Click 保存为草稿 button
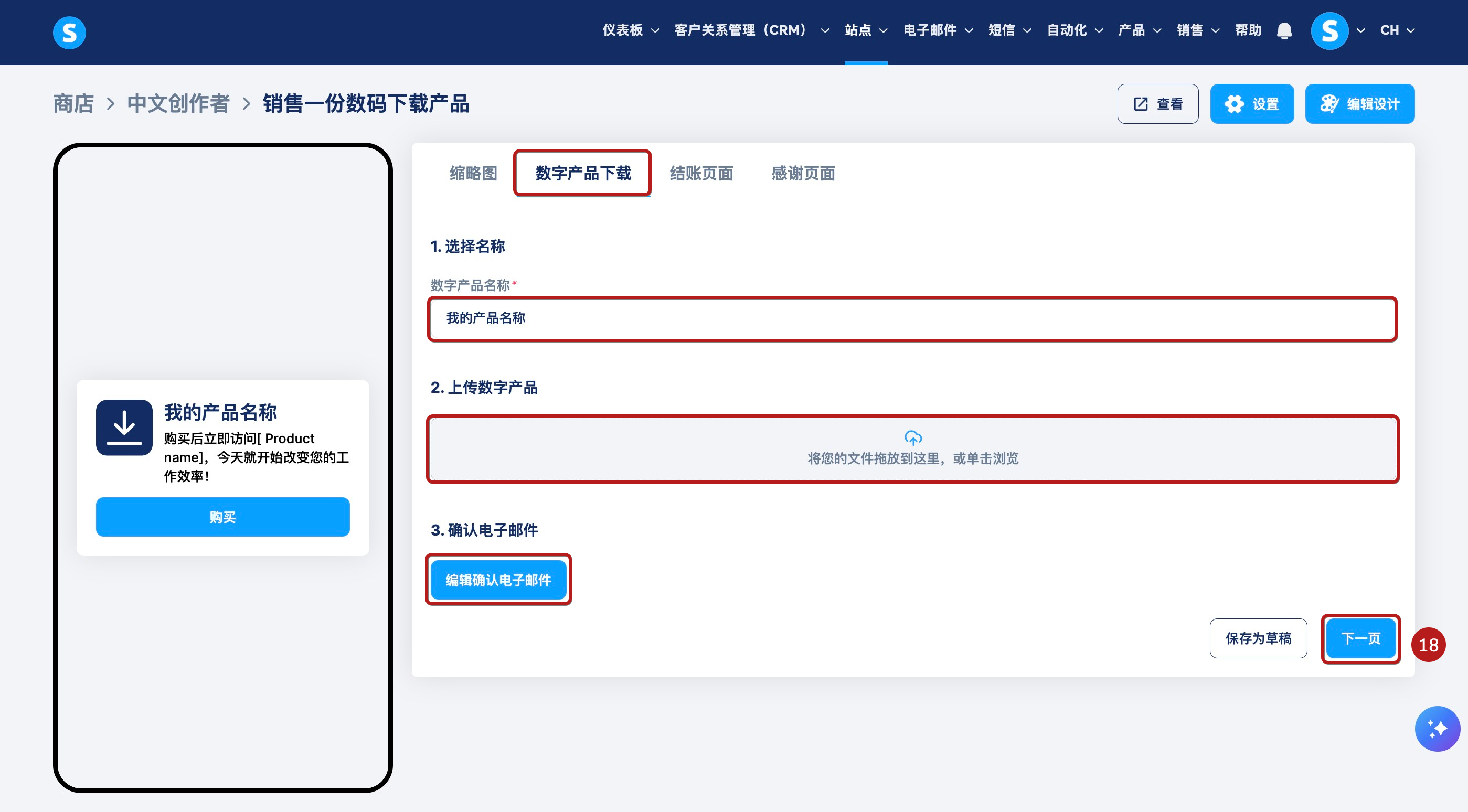The image size is (1468, 812). pos(1258,638)
